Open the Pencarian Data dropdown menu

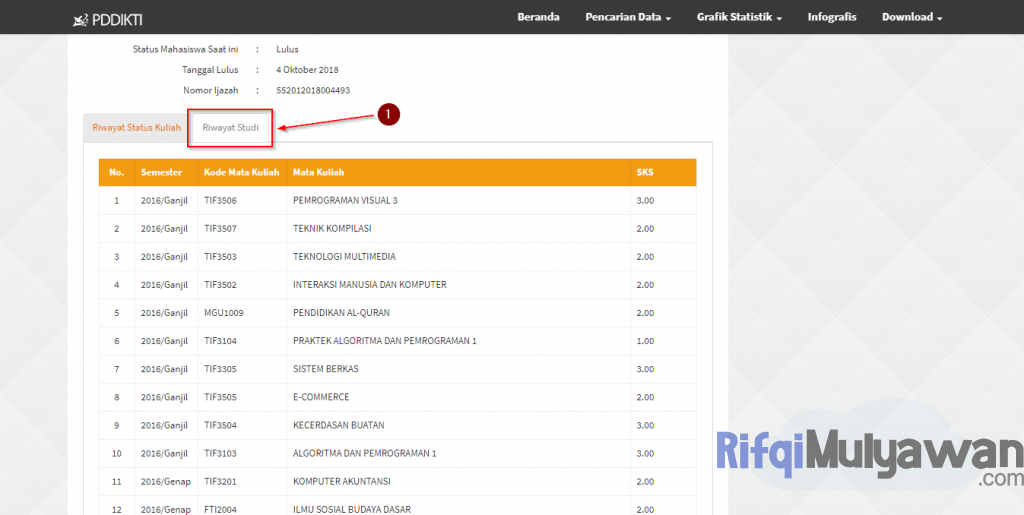pyautogui.click(x=628, y=18)
